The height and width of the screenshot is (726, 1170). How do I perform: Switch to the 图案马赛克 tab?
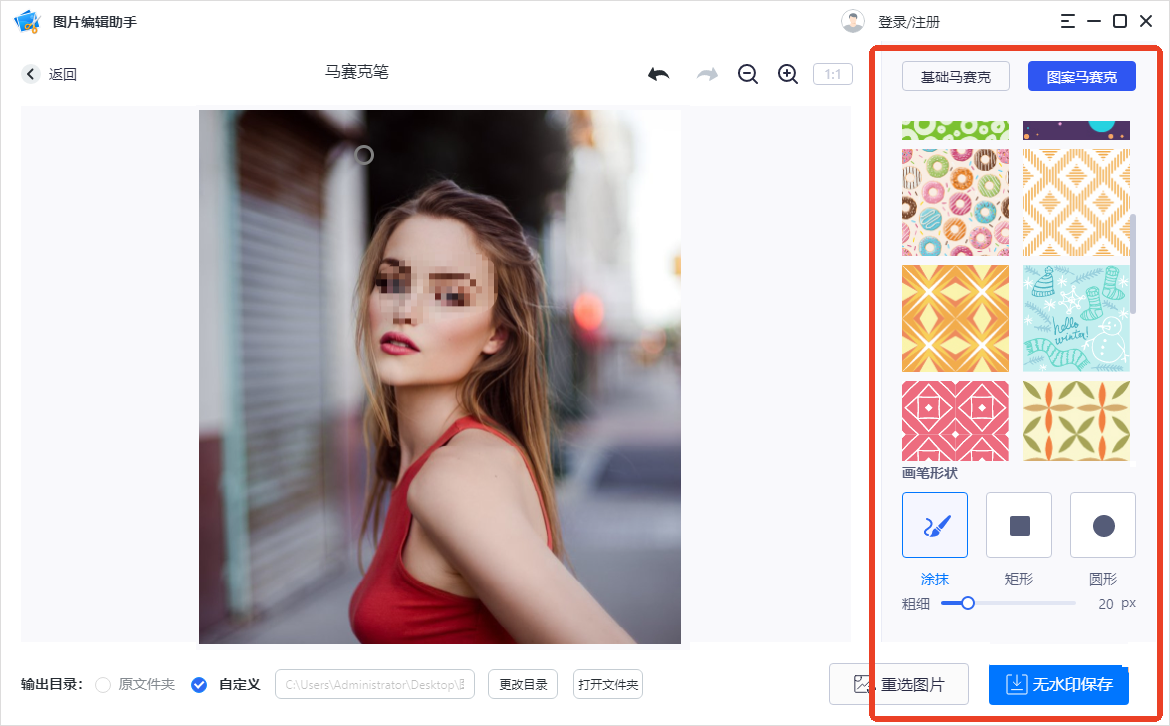point(1081,75)
